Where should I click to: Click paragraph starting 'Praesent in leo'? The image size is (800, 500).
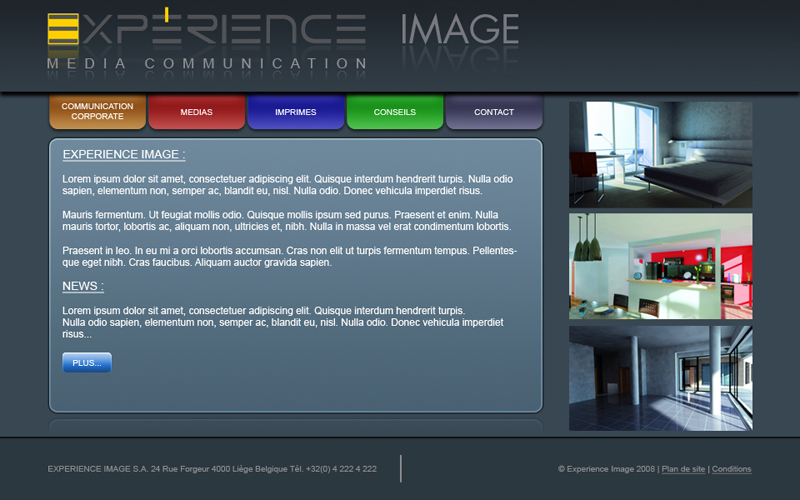click(289, 257)
